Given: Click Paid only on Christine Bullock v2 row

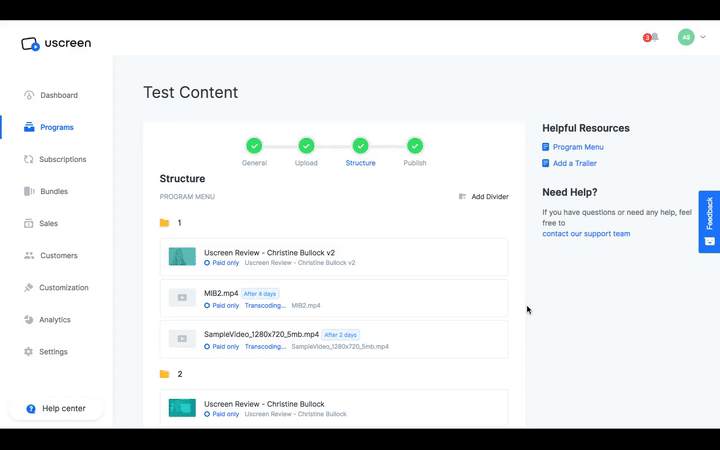Looking at the screenshot, I should coord(222,263).
